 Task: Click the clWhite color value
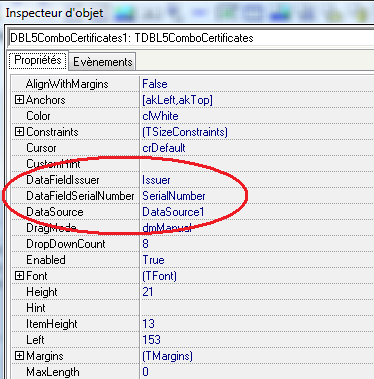(160, 116)
